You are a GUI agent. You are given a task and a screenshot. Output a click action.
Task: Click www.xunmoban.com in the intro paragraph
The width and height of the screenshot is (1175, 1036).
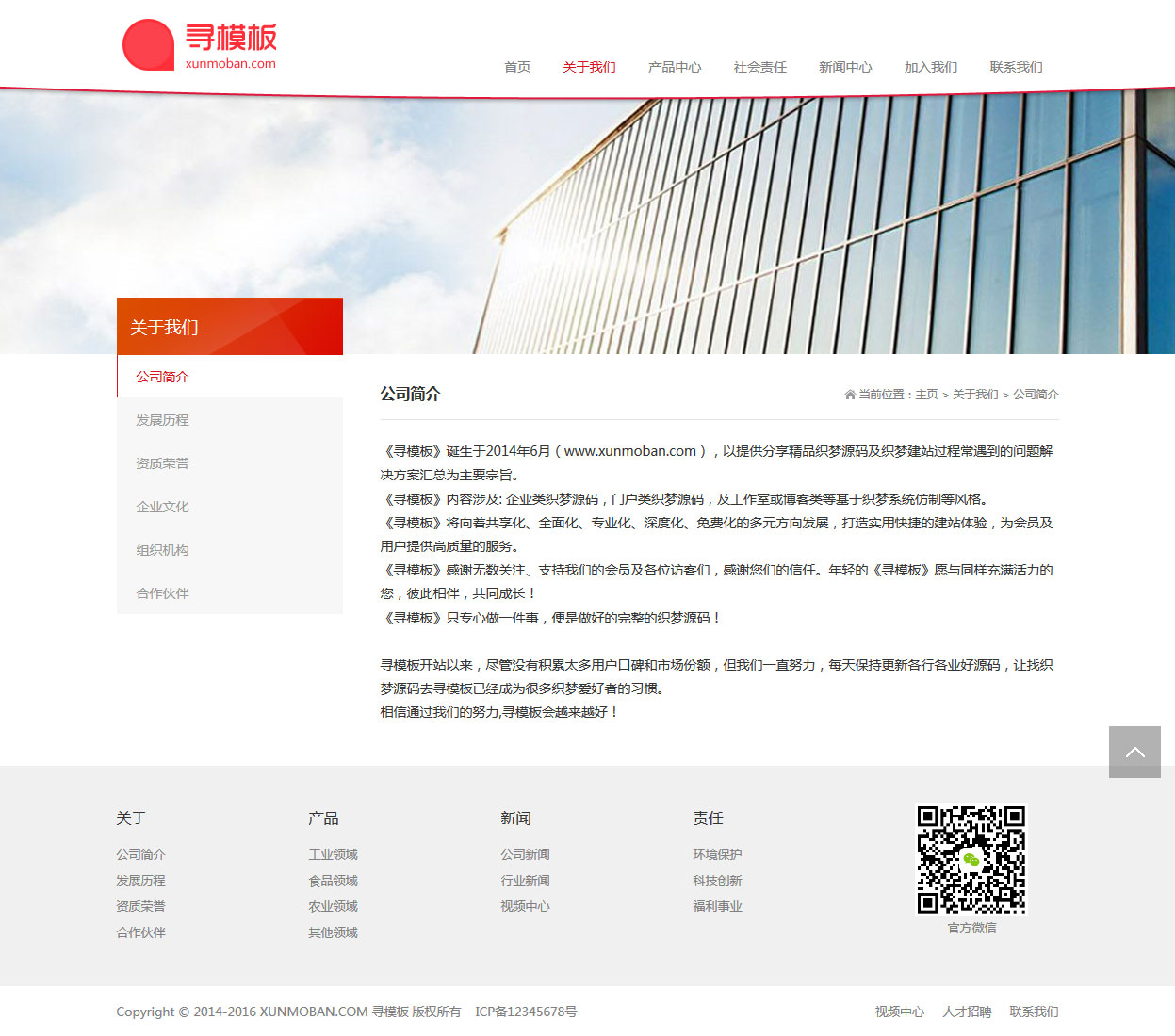[630, 451]
